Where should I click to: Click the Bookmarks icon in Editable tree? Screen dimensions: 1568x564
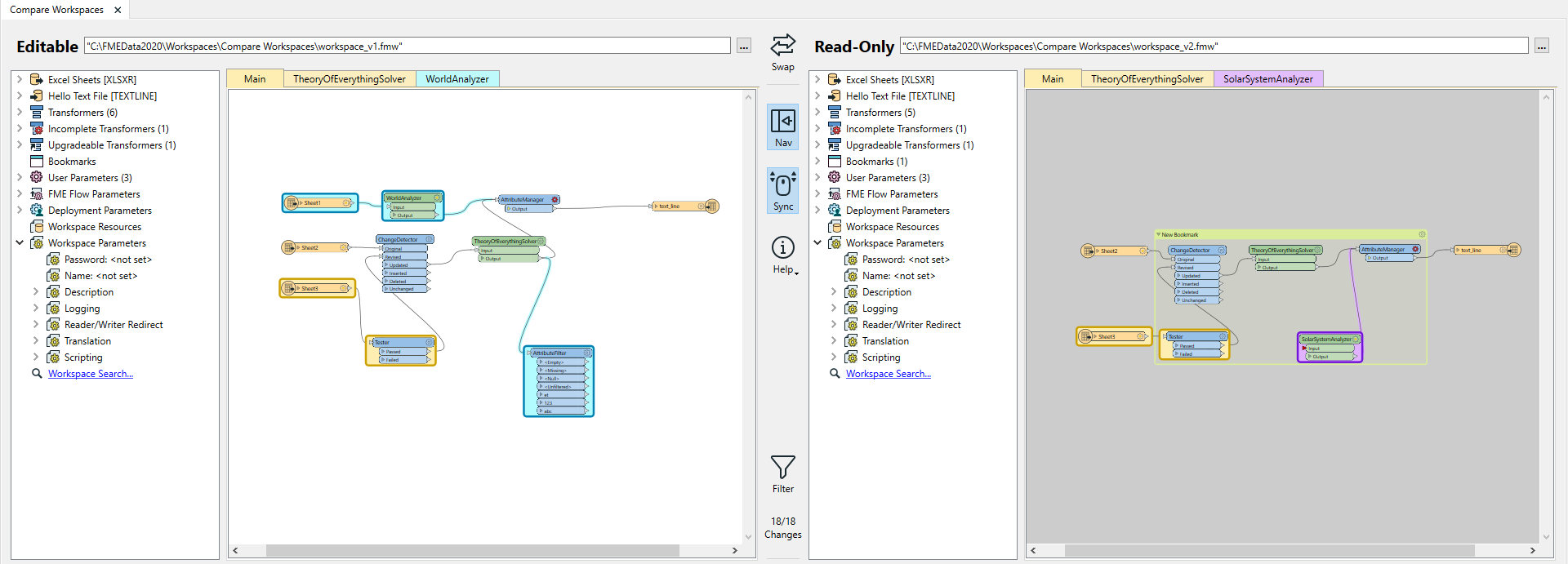[x=37, y=161]
